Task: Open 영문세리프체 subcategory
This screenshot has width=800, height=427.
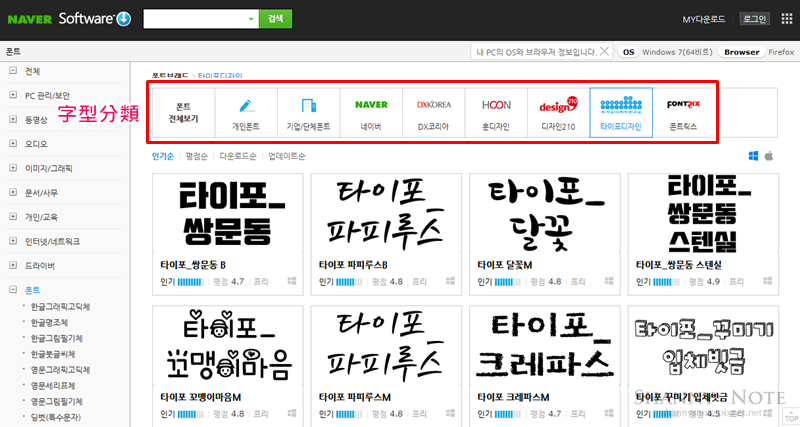Action: 53,386
